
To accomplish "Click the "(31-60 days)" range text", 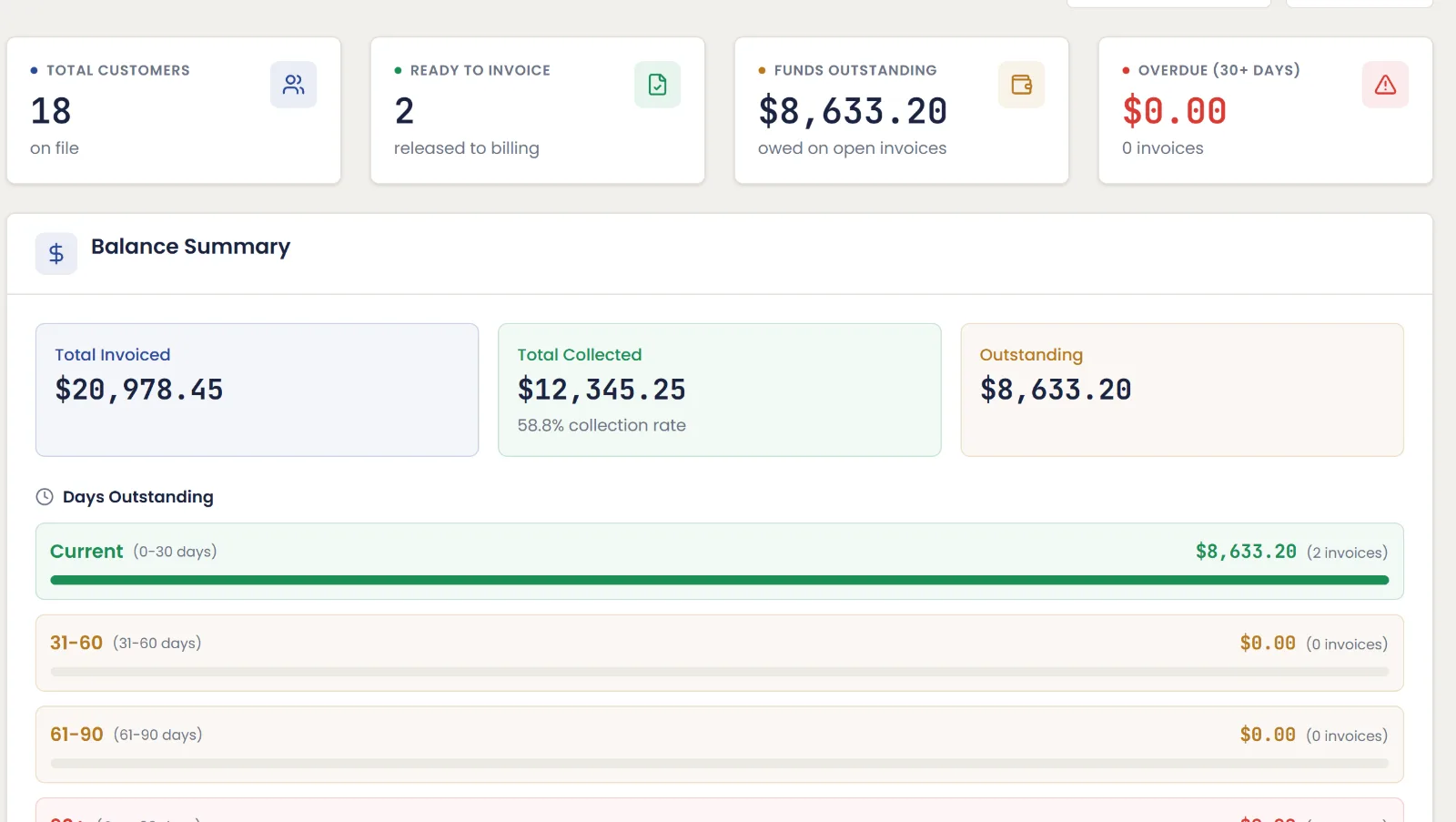I will [157, 643].
